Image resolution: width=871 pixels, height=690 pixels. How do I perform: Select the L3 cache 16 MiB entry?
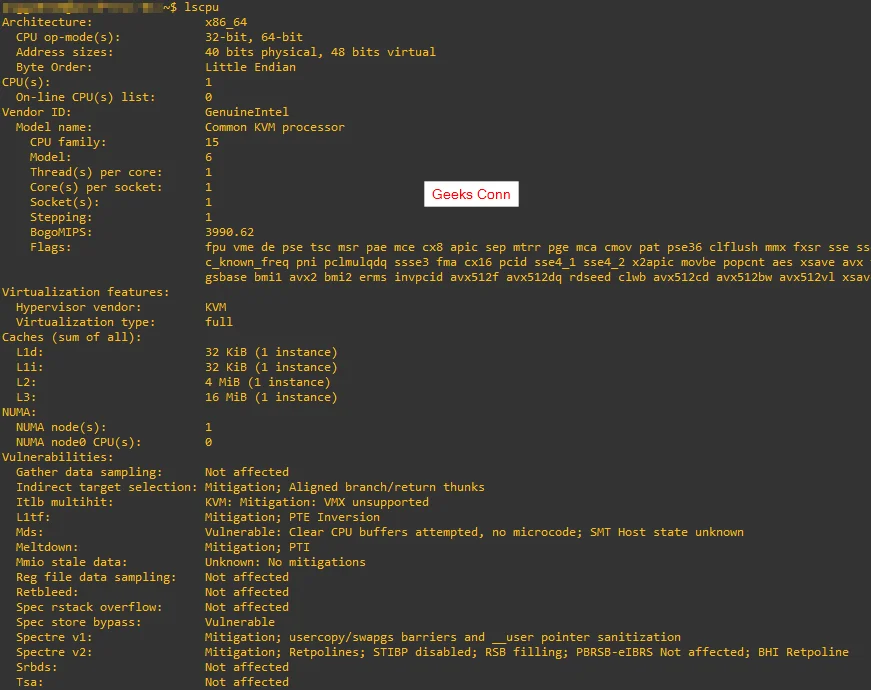pos(228,397)
